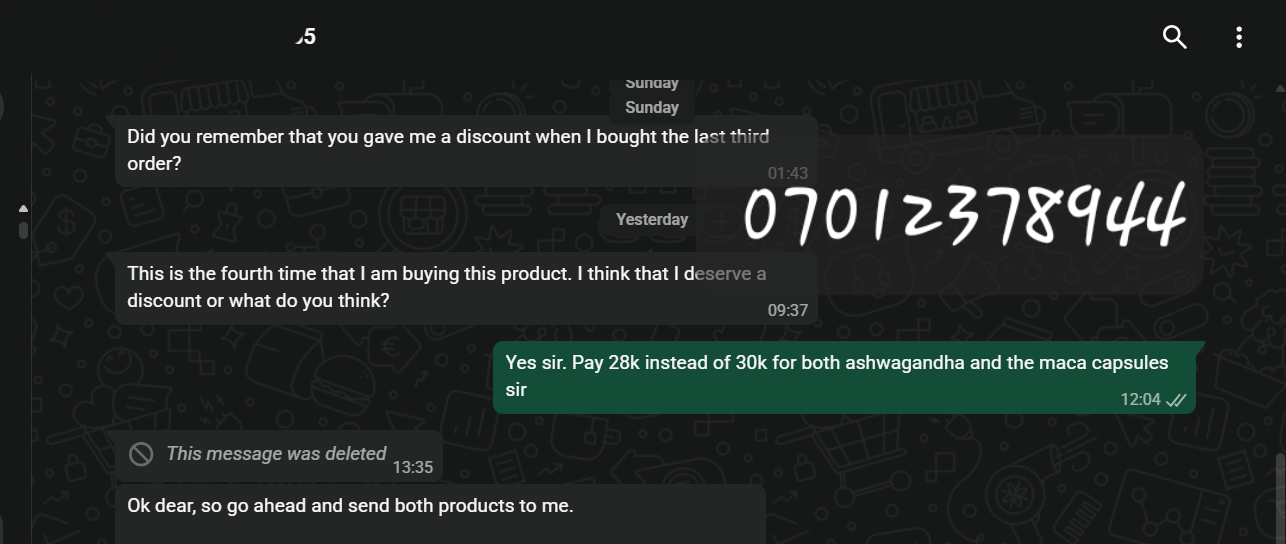The image size is (1286, 544).
Task: Click the handwritten phone number 07012378944
Action: tap(965, 215)
